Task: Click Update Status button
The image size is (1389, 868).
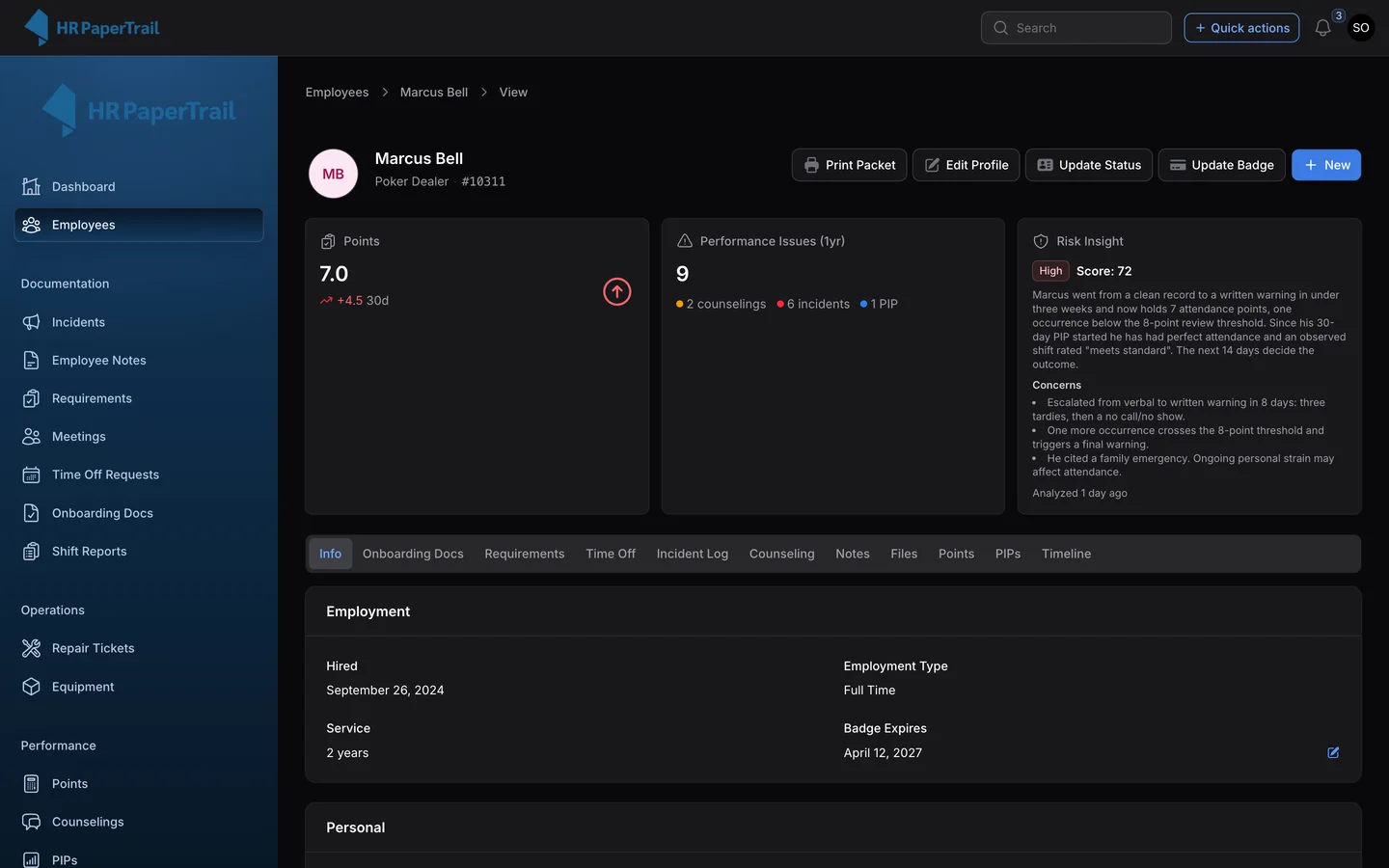Action: click(1089, 165)
